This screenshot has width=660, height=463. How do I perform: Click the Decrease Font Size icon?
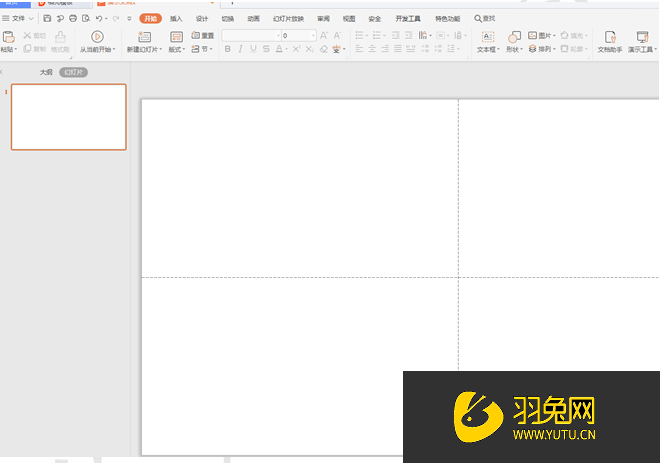tap(337, 35)
